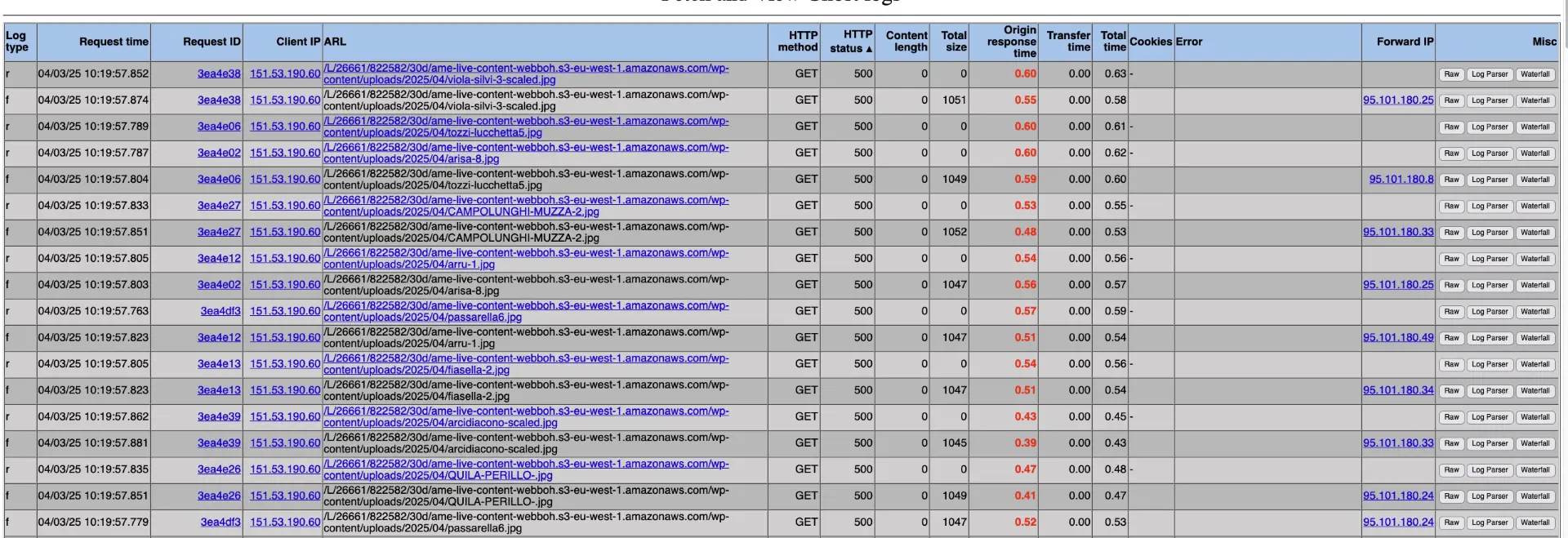Select the total size value 1045
1568x538 pixels.
[954, 442]
